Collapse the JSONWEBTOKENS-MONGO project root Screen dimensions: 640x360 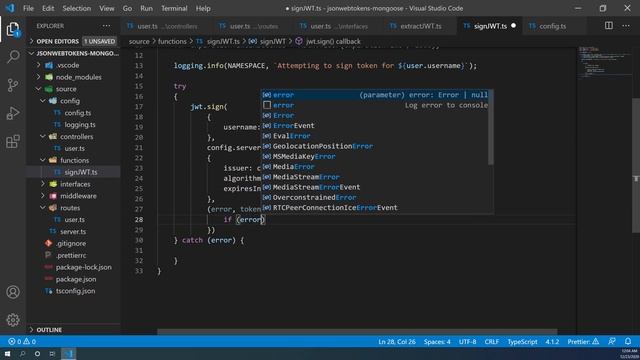[73, 53]
